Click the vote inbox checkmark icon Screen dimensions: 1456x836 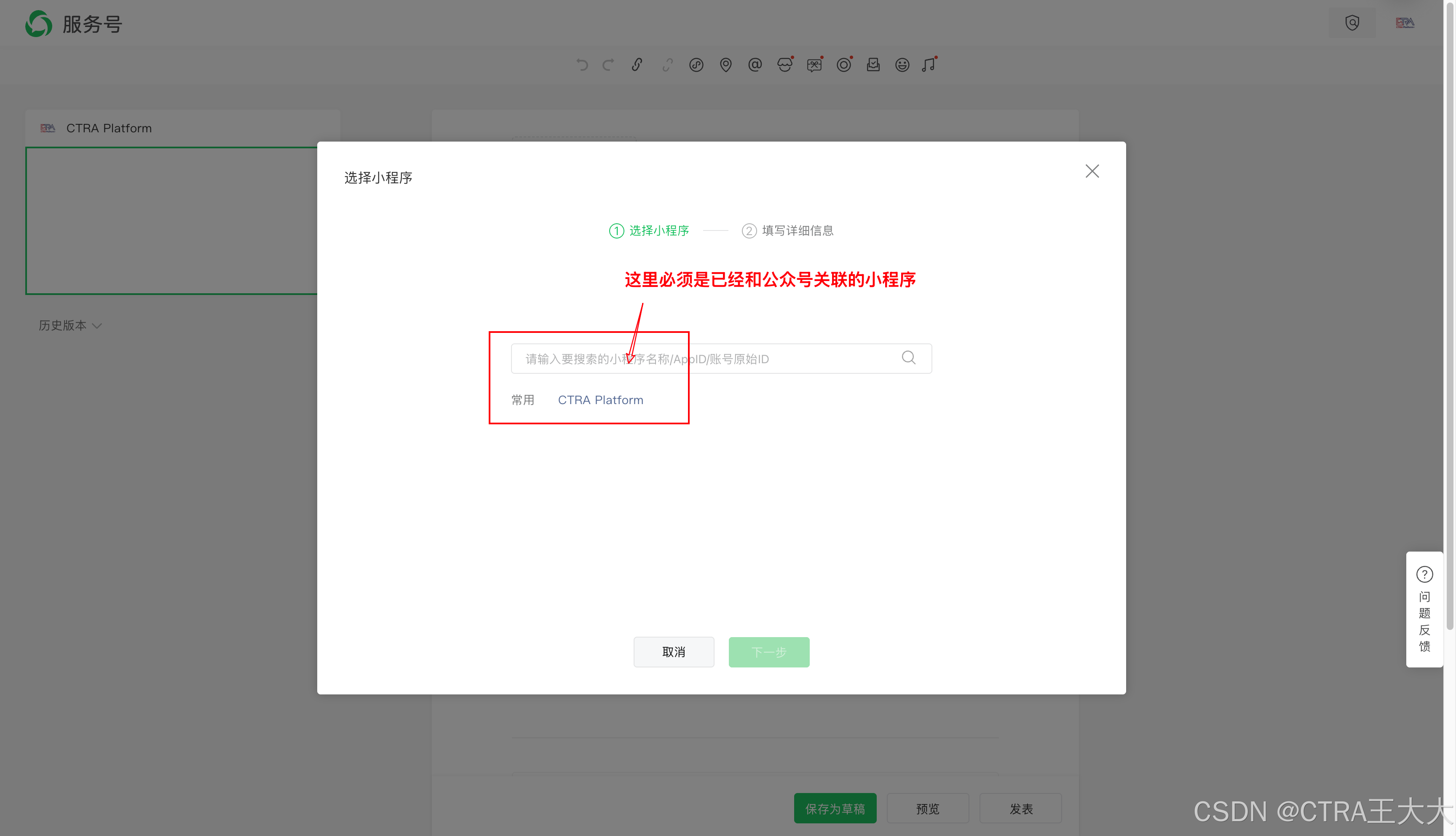coord(873,65)
